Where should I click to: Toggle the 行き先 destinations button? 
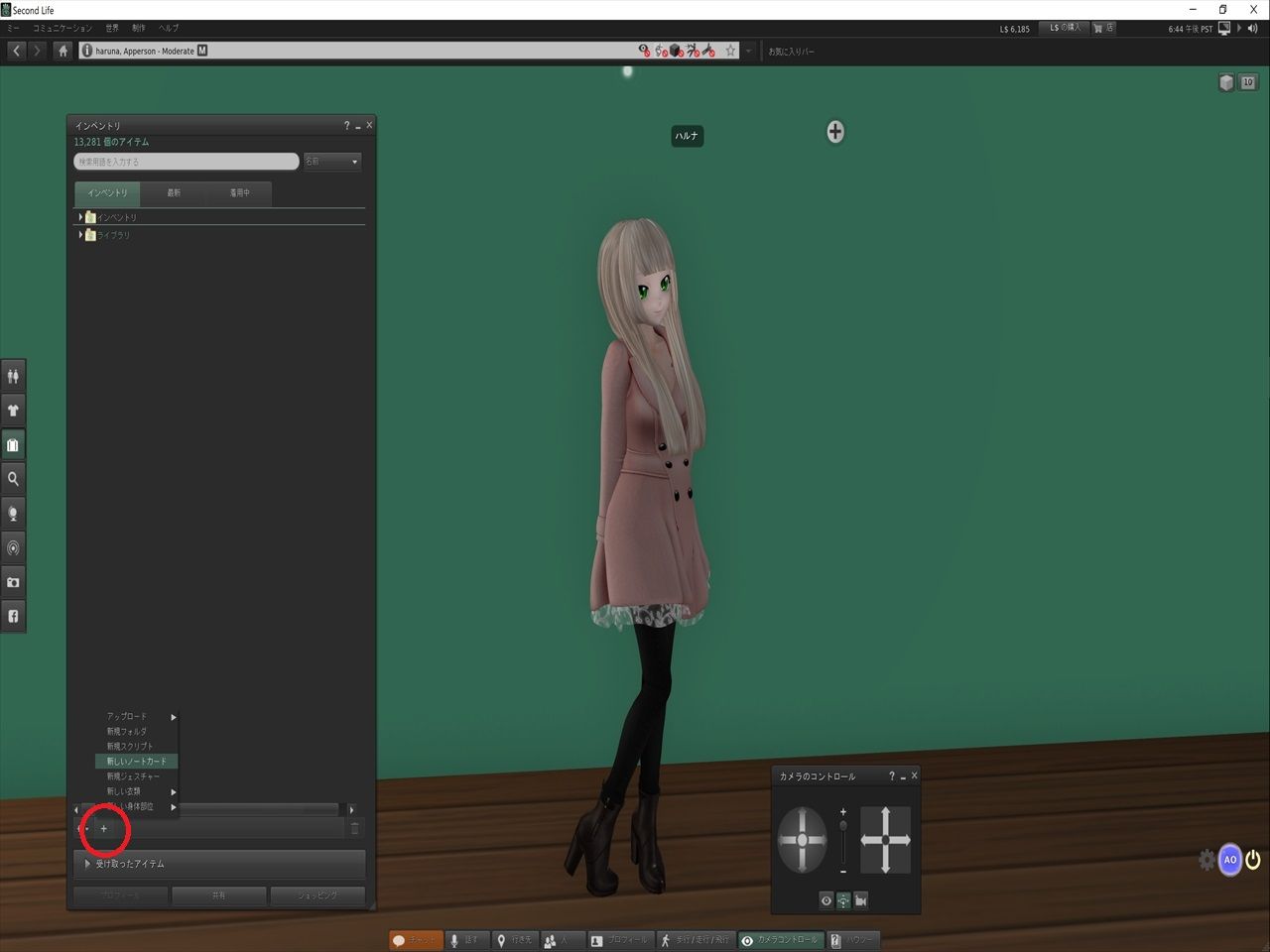point(515,940)
